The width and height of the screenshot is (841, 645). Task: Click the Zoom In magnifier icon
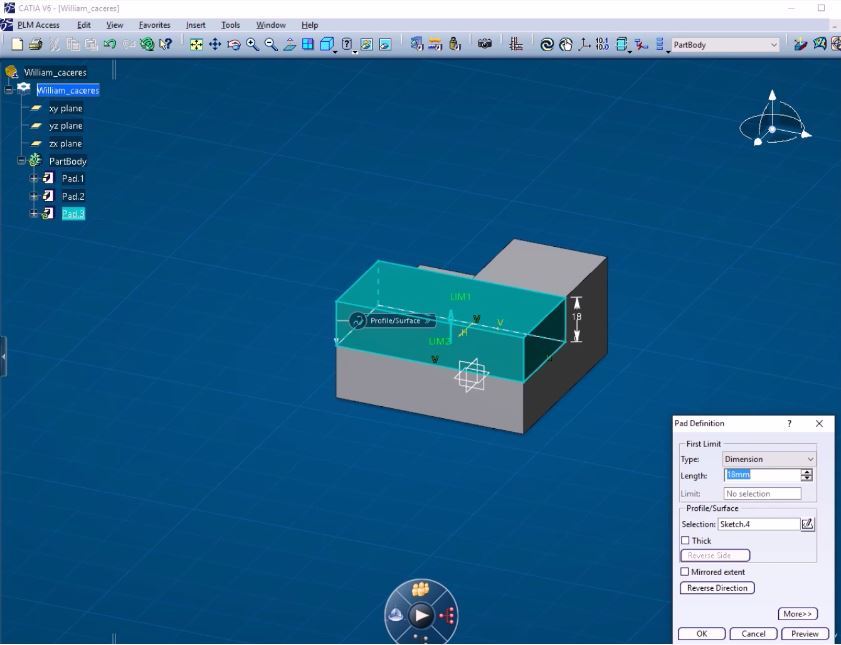(253, 45)
